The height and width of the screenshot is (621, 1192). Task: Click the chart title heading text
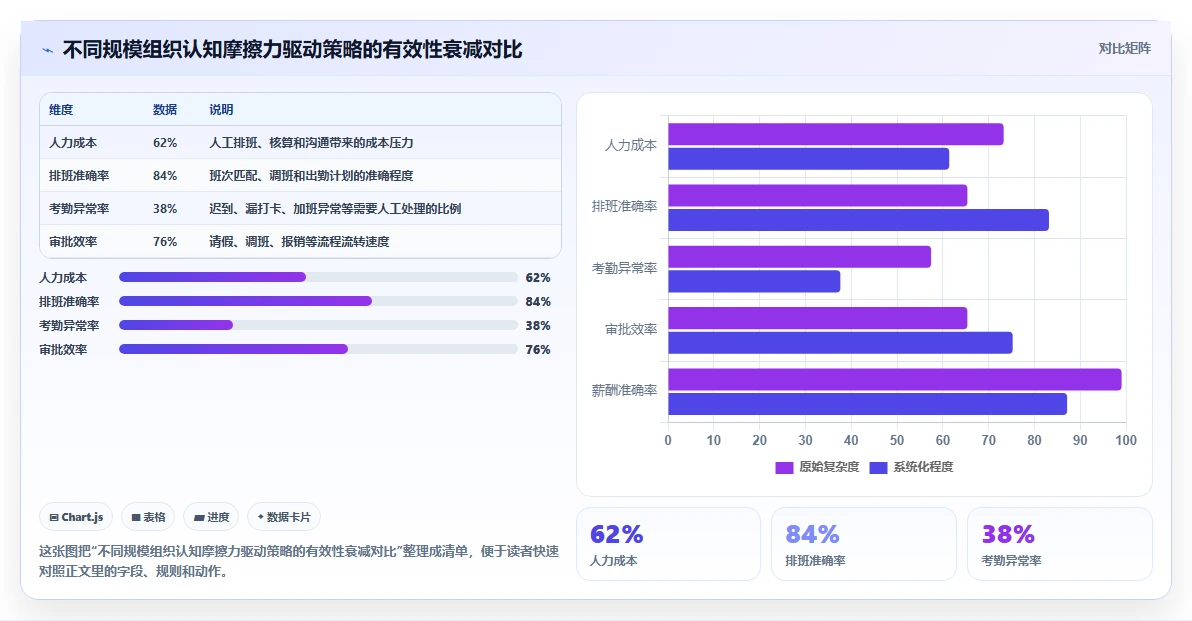click(x=293, y=50)
